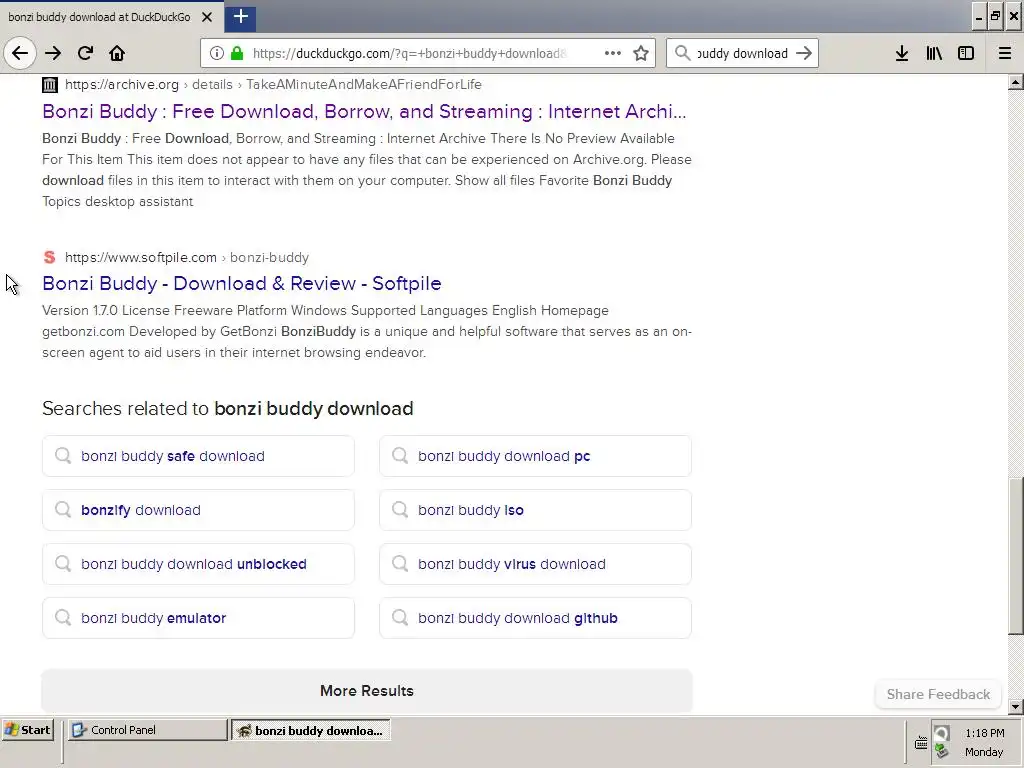Show site information icon in address bar
The height and width of the screenshot is (768, 1024).
point(217,54)
